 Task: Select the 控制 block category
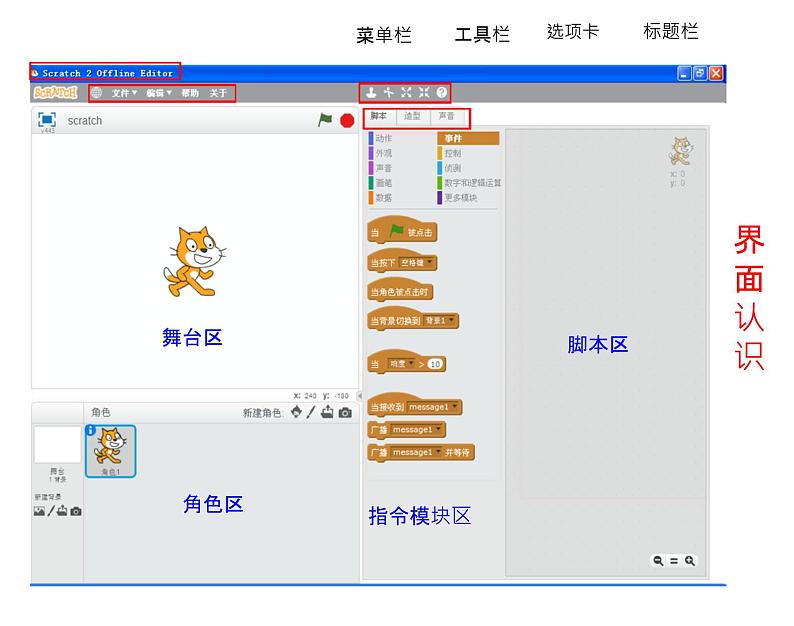453,153
